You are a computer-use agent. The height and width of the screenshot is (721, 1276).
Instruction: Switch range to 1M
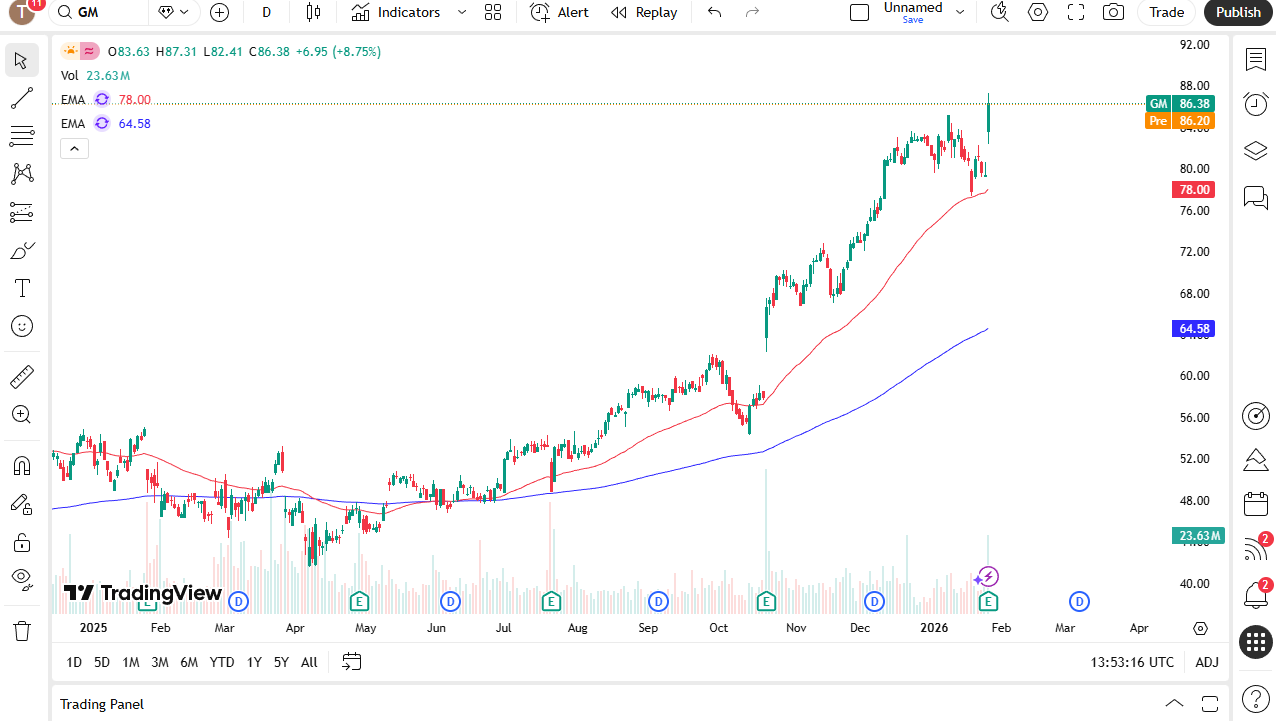[x=131, y=662]
